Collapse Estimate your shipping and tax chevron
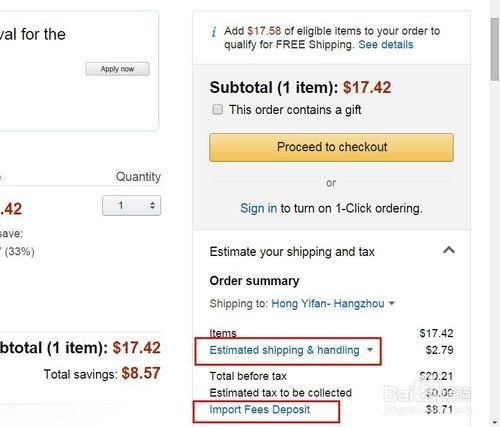The width and height of the screenshot is (500, 427). coord(449,250)
